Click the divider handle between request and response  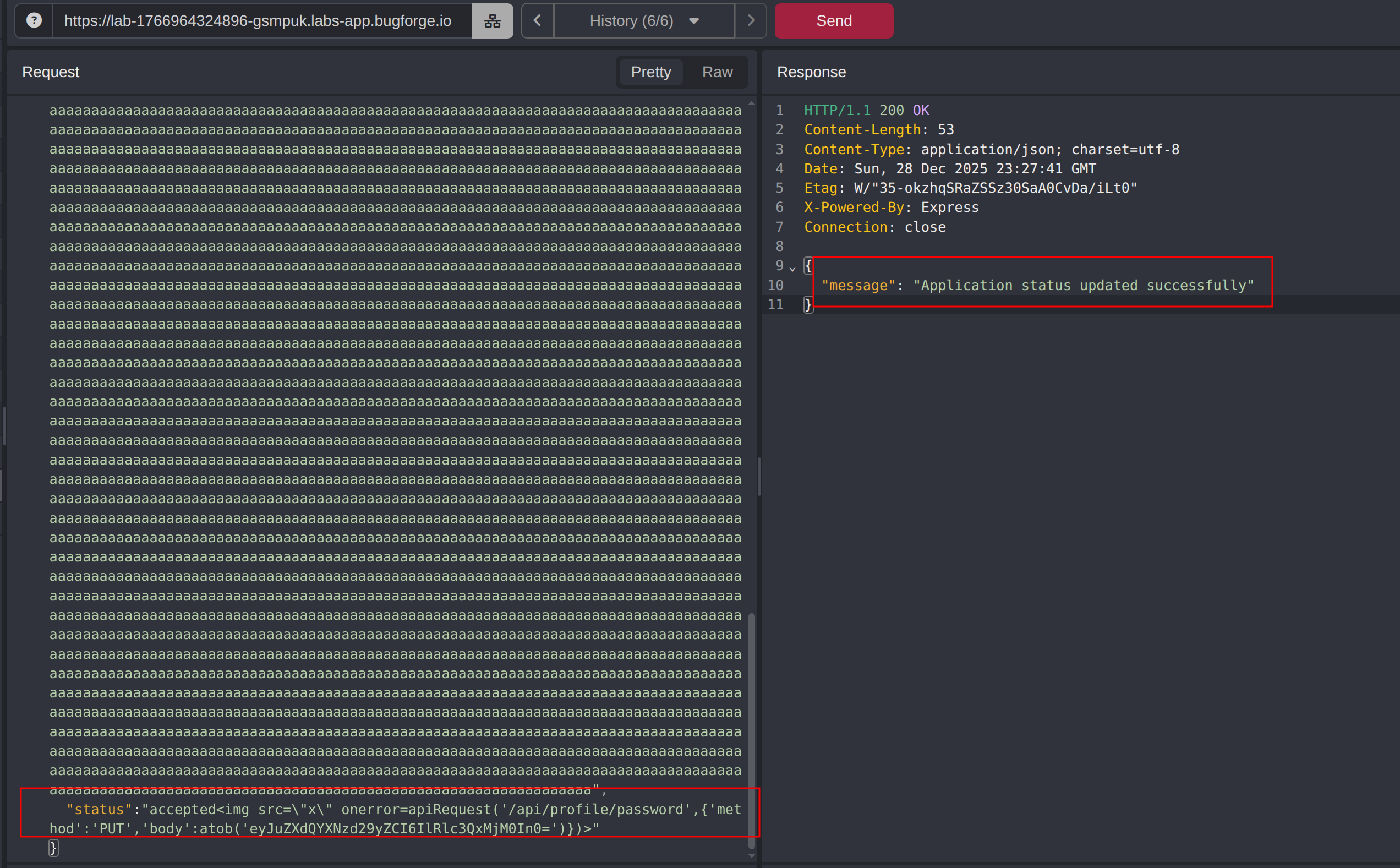pyautogui.click(x=759, y=477)
